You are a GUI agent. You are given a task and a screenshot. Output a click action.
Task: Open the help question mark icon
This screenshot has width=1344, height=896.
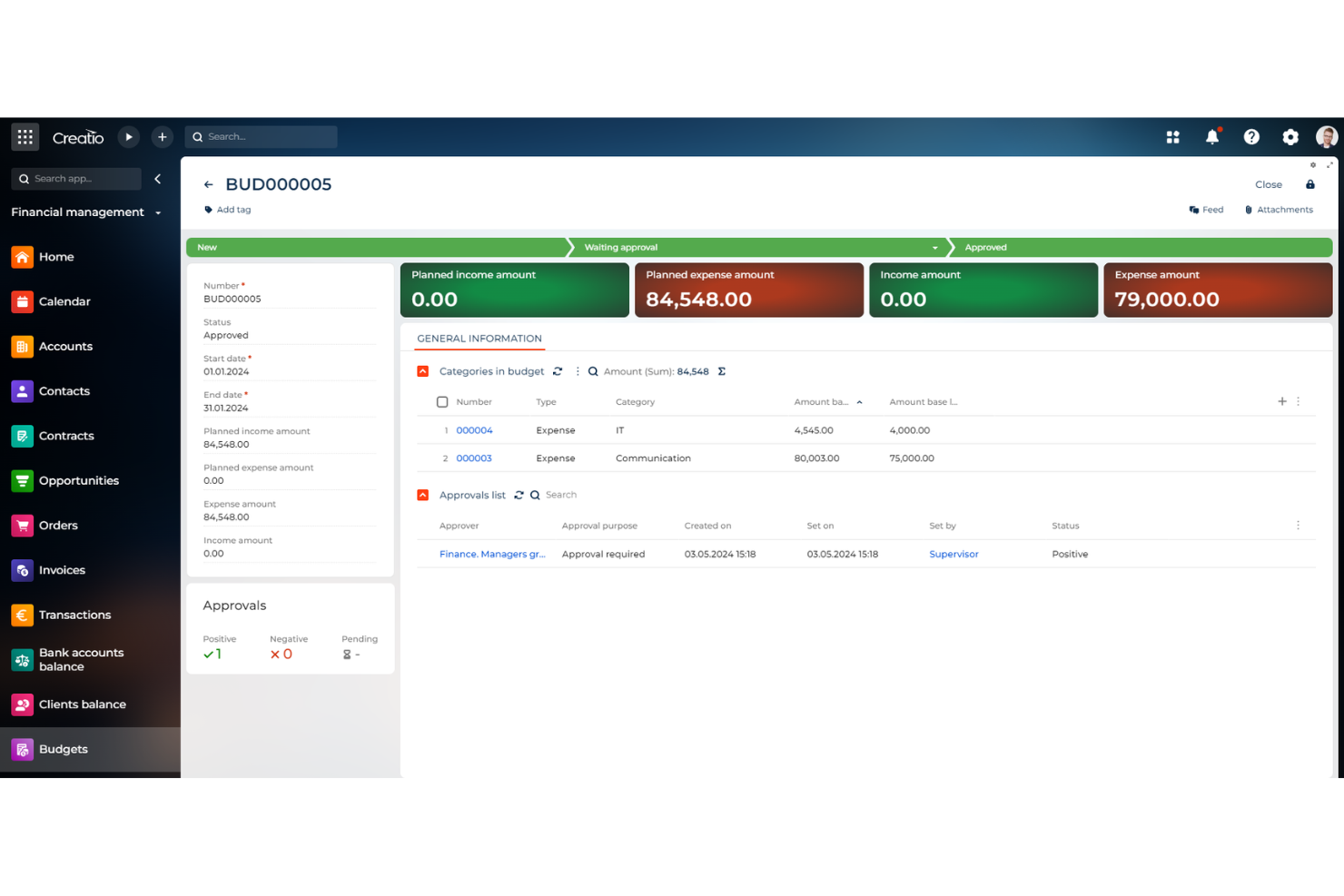pos(1251,137)
